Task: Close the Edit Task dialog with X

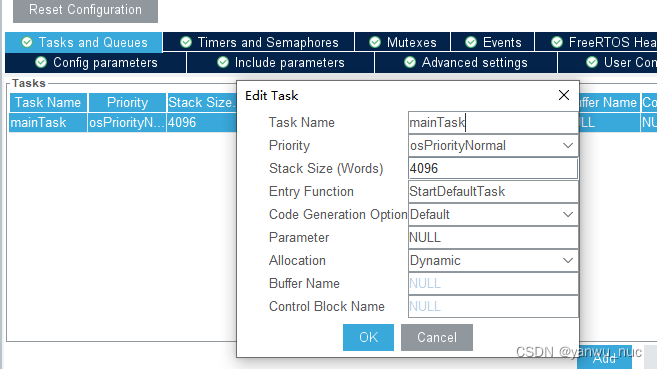Action: pyautogui.click(x=564, y=95)
